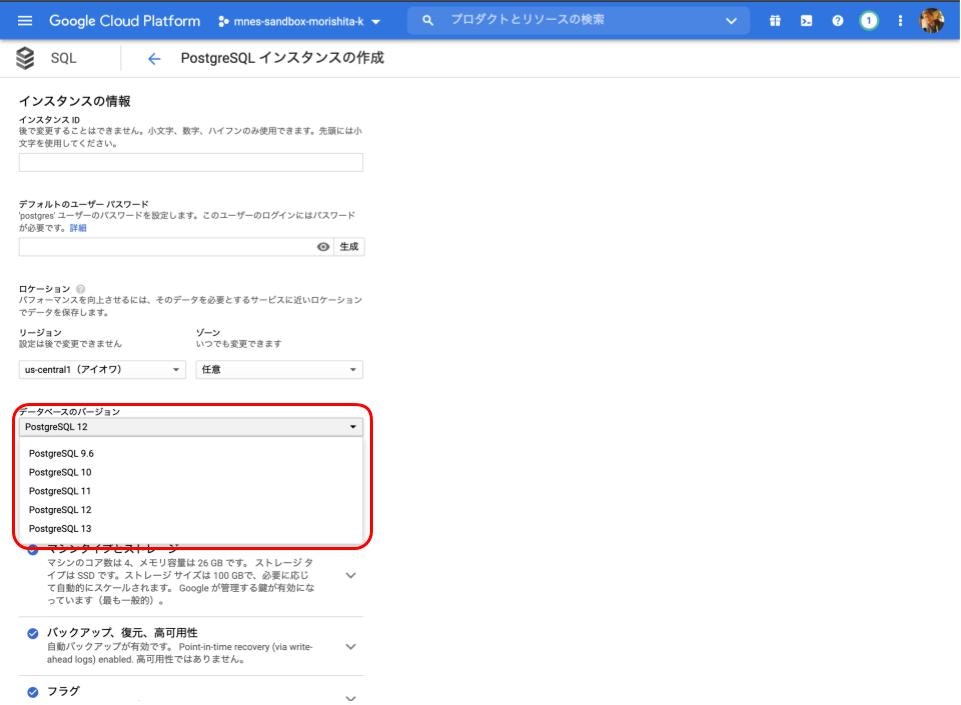The height and width of the screenshot is (705, 961).
Task: Click the location help question icon
Action: pos(80,289)
